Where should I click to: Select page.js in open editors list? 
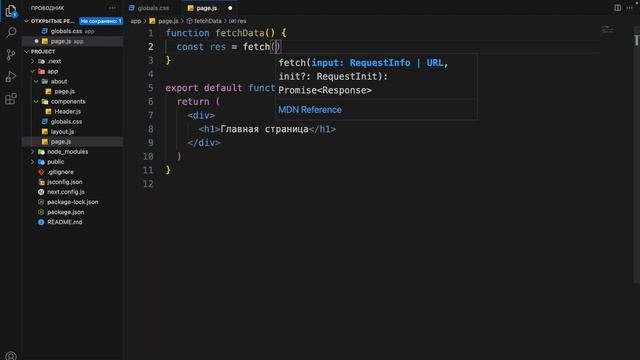(73, 41)
